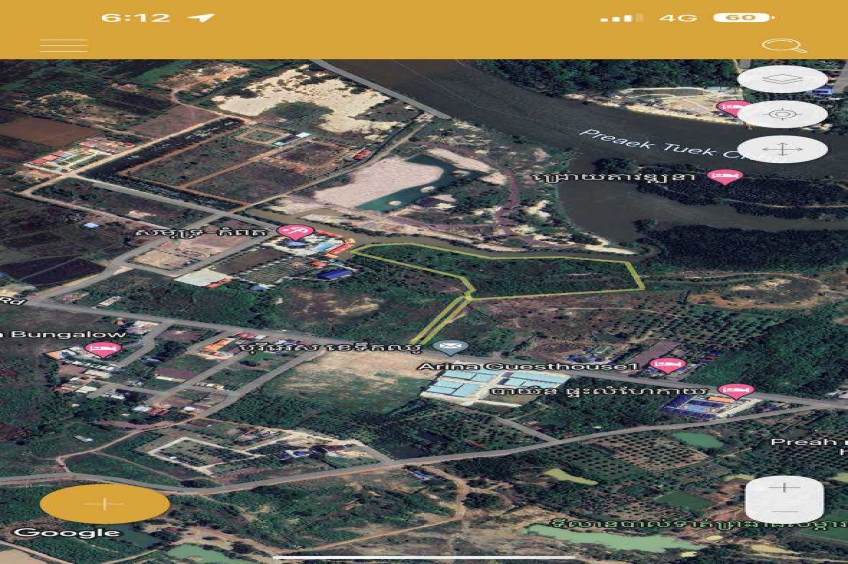
Task: Open the hamburger menu
Action: 63,46
